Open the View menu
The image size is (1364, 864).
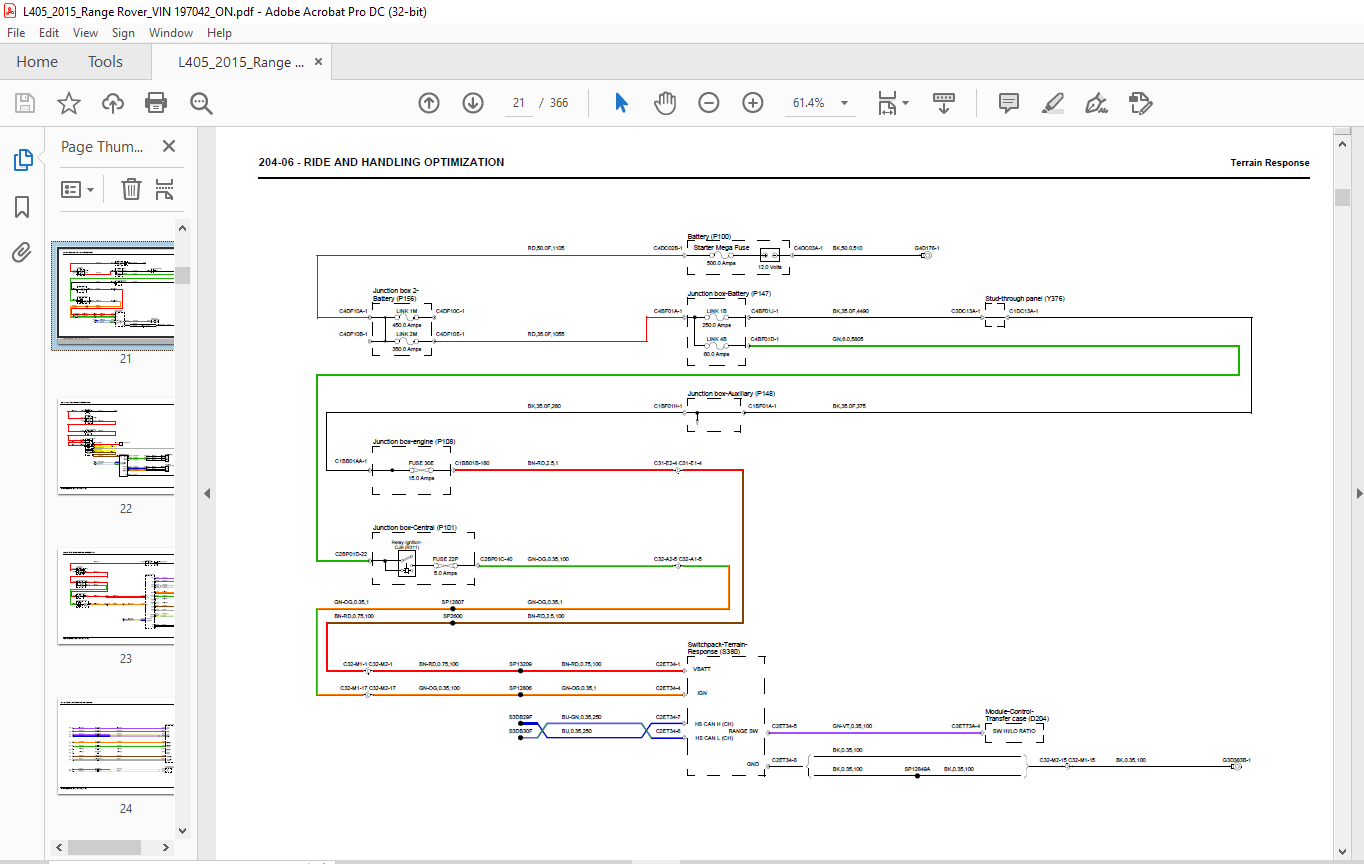[x=86, y=33]
